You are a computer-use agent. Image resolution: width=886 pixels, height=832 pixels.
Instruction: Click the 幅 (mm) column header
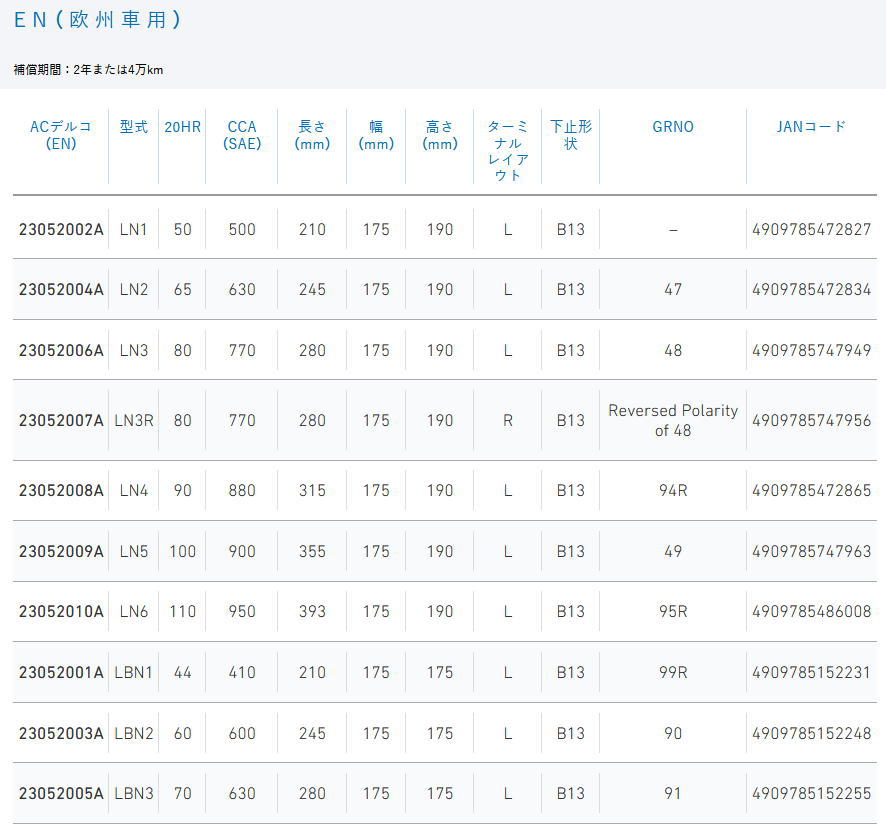pos(376,135)
